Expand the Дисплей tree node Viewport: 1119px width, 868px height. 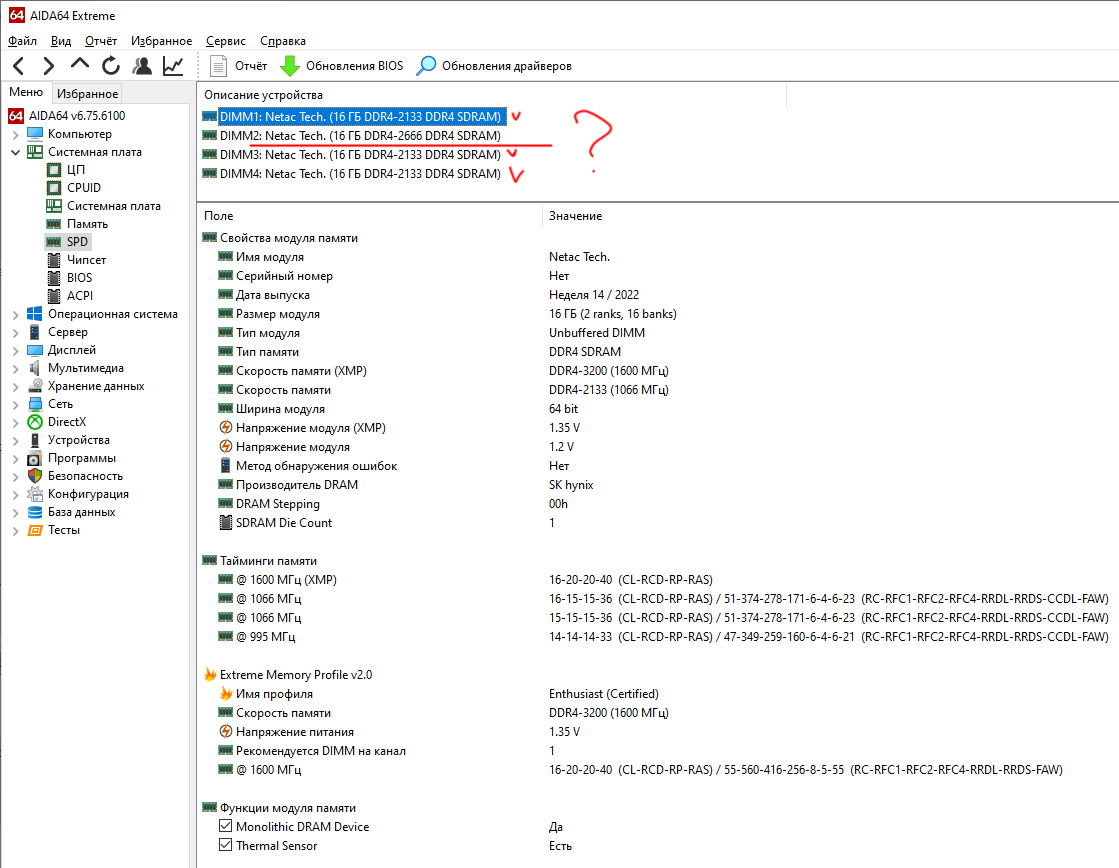coord(16,350)
